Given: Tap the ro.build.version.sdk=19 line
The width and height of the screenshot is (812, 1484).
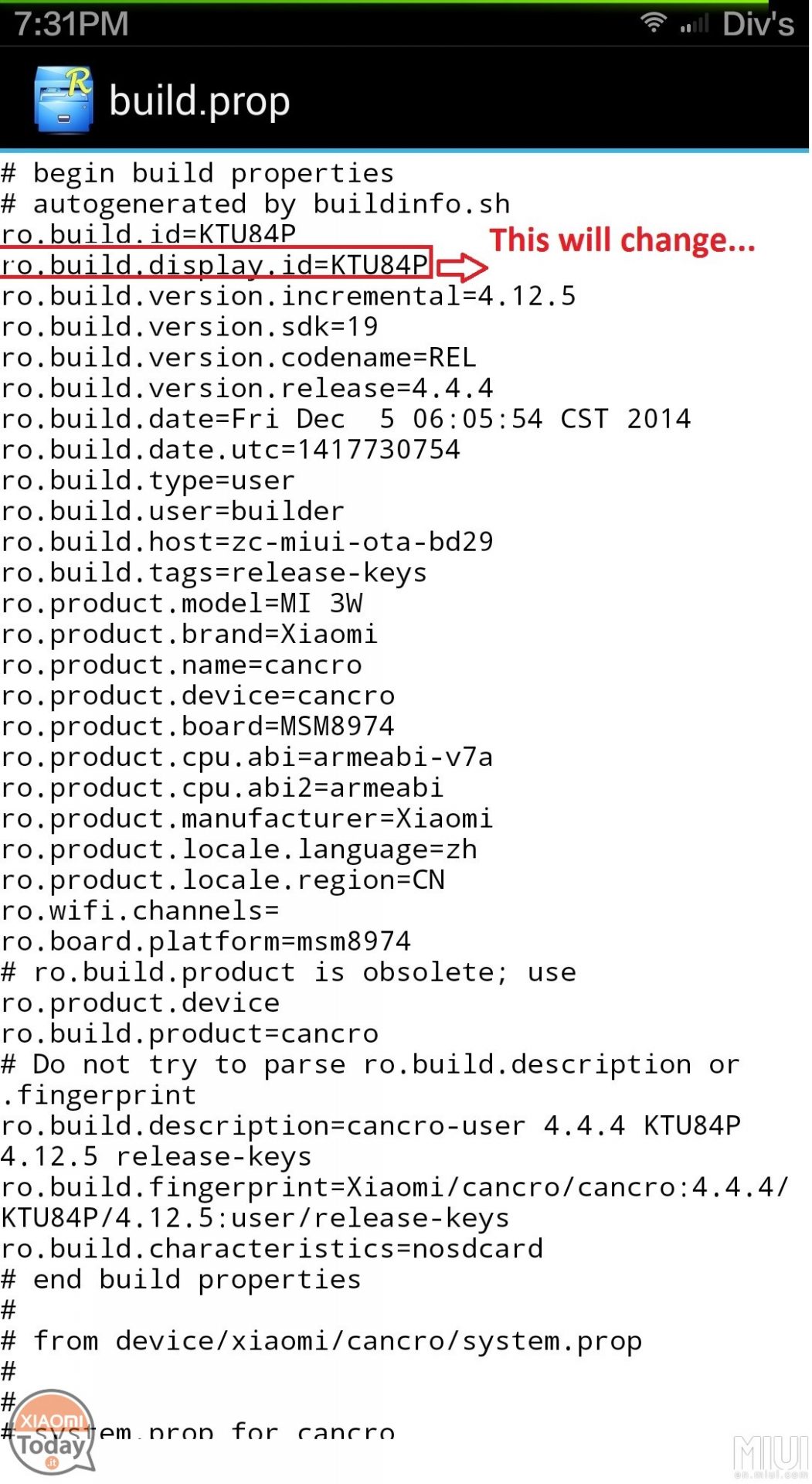Looking at the screenshot, I should click(189, 326).
